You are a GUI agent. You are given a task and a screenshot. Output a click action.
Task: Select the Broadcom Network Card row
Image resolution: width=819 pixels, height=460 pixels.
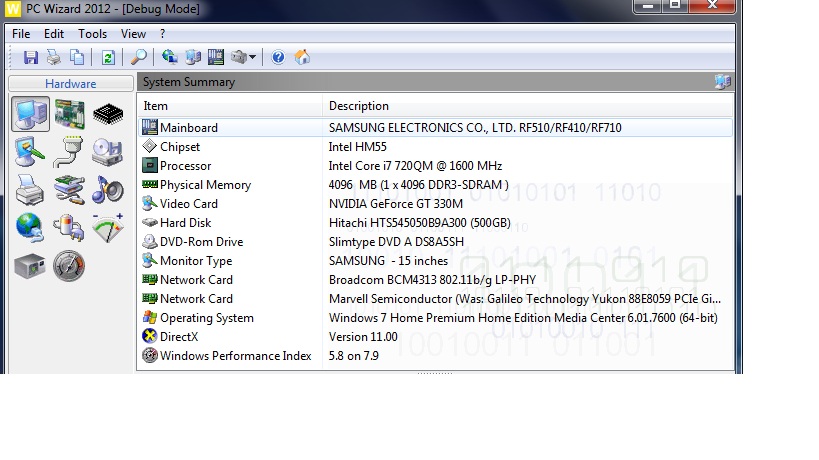[436, 280]
